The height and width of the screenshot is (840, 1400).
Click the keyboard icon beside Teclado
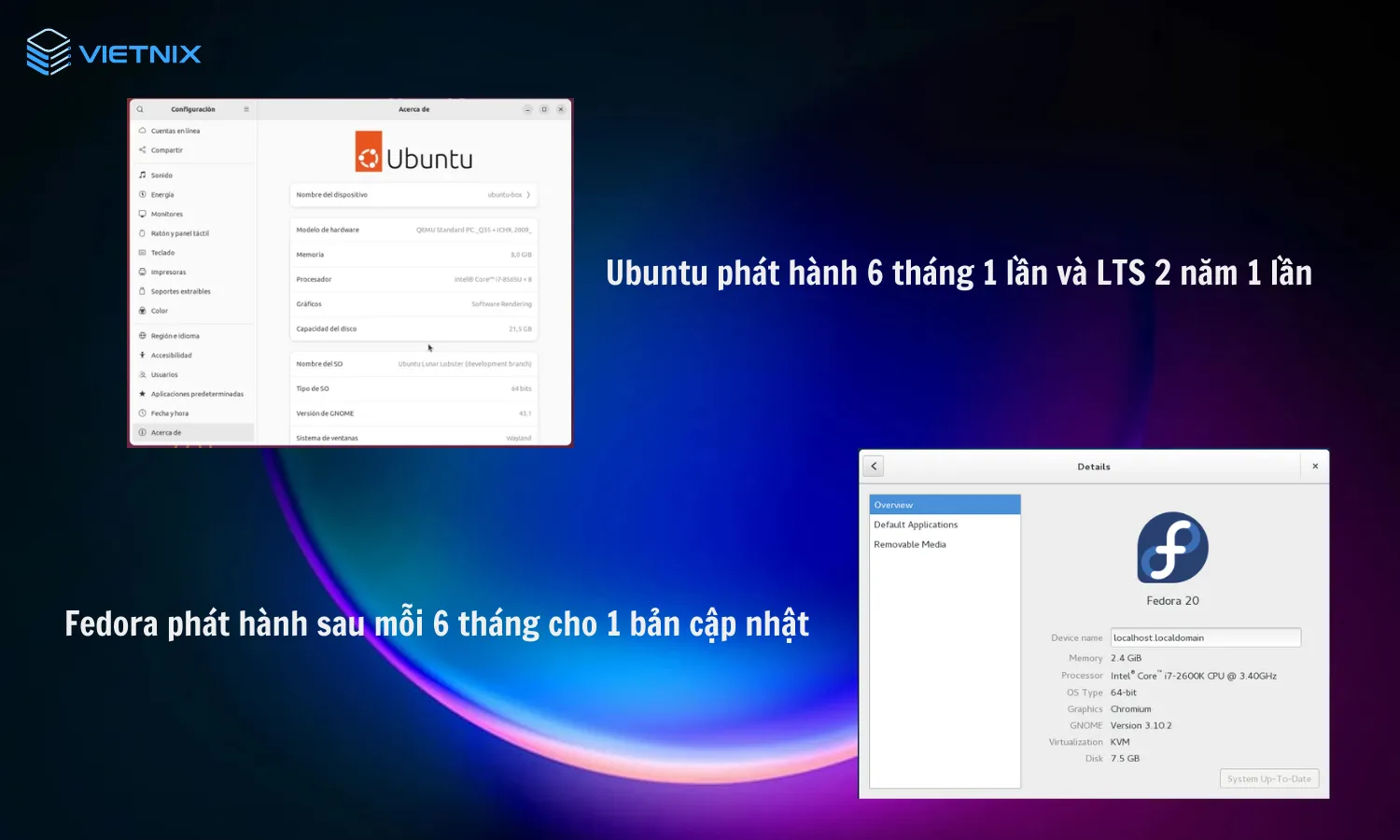143,253
